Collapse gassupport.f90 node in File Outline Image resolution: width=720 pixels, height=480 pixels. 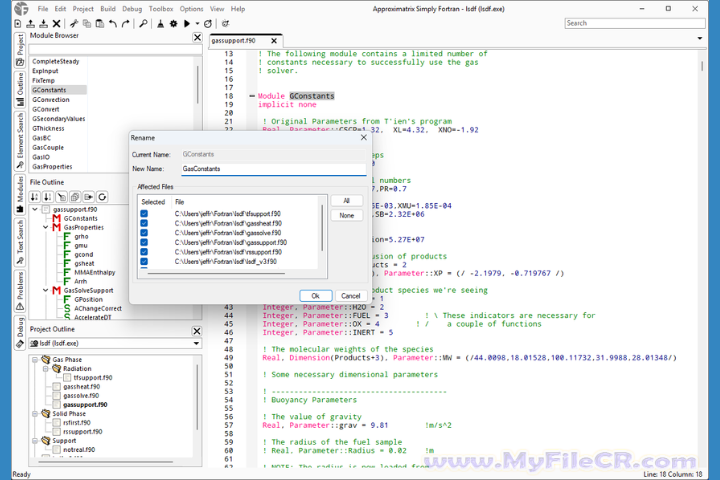[35, 209]
